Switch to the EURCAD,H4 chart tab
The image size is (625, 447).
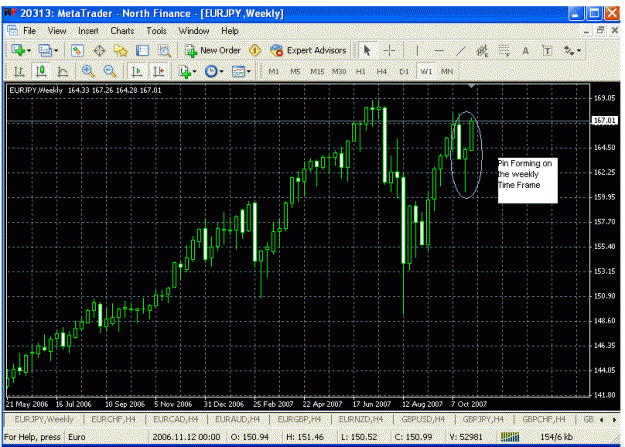(x=175, y=419)
